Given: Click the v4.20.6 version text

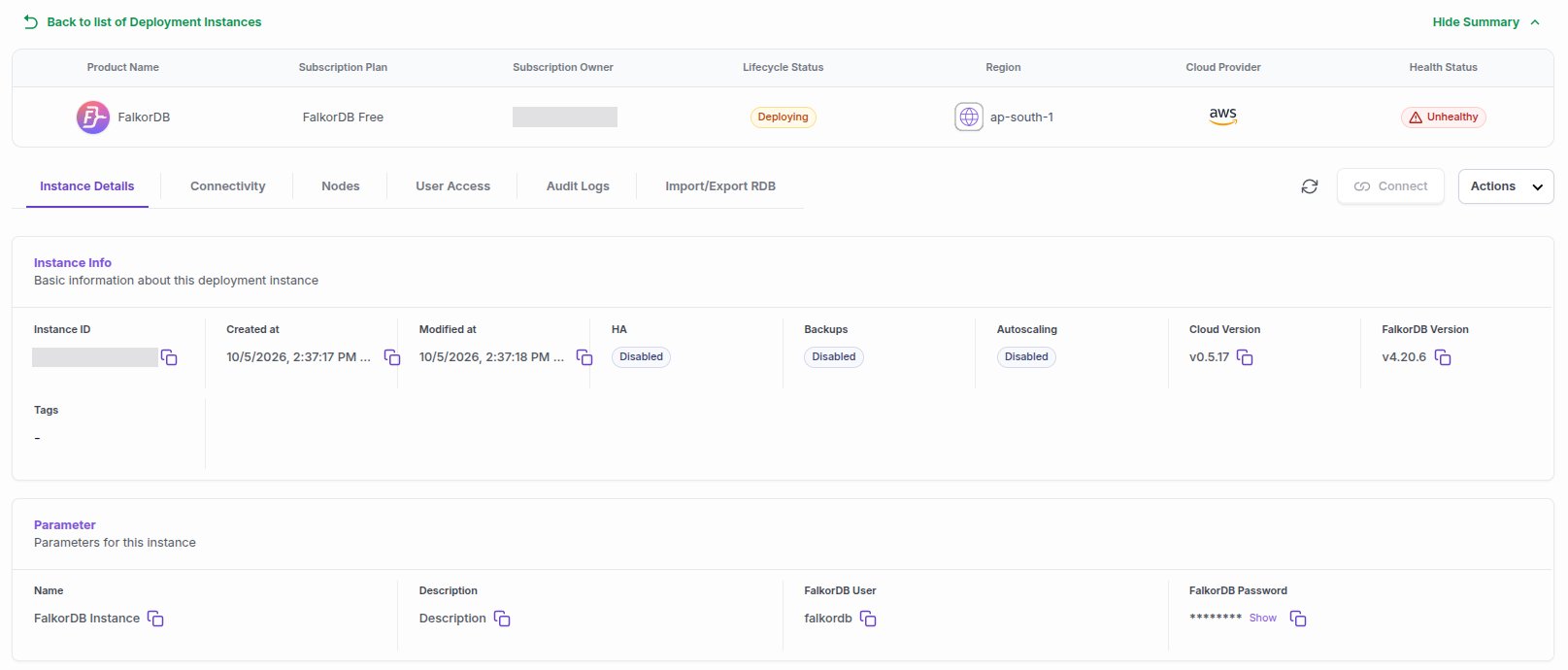Looking at the screenshot, I should point(1404,357).
